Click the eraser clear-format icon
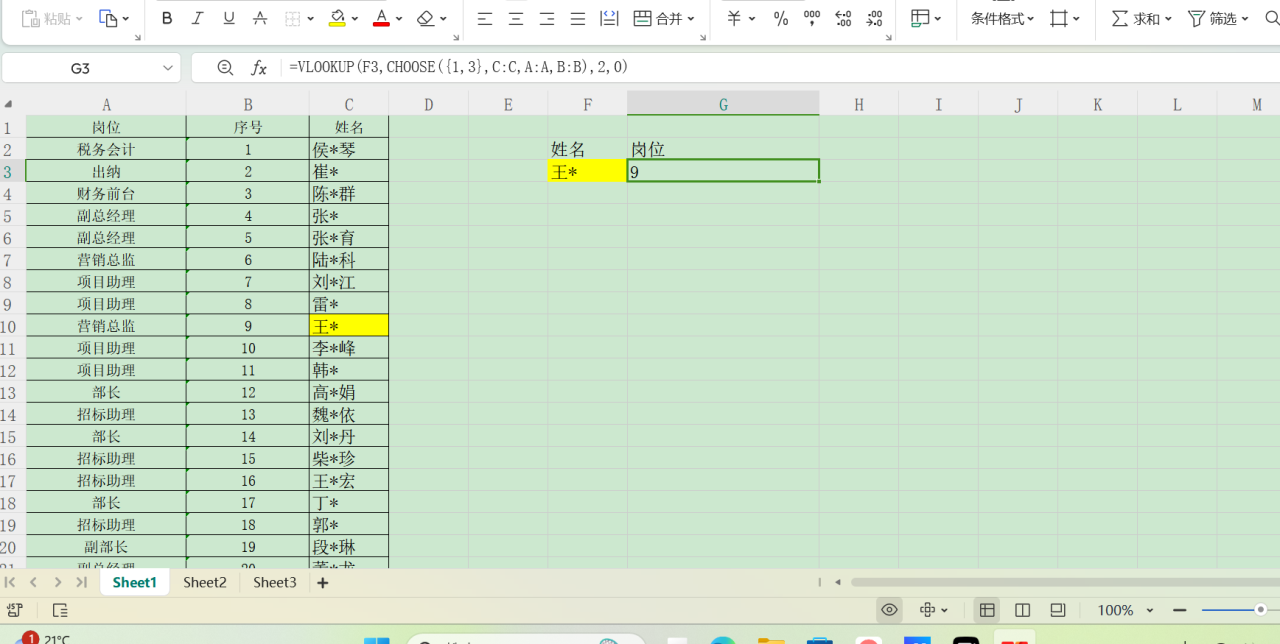 click(425, 18)
